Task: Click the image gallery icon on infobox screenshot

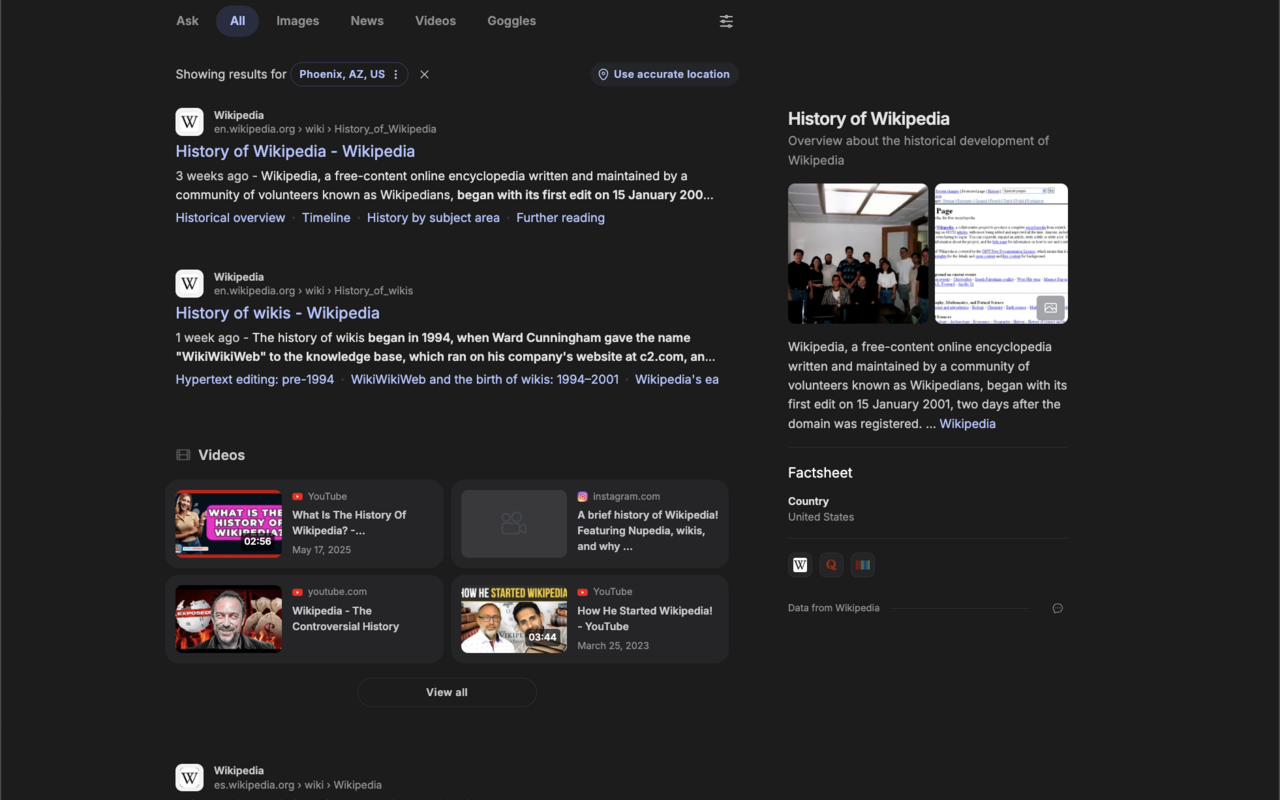Action: 1050,308
